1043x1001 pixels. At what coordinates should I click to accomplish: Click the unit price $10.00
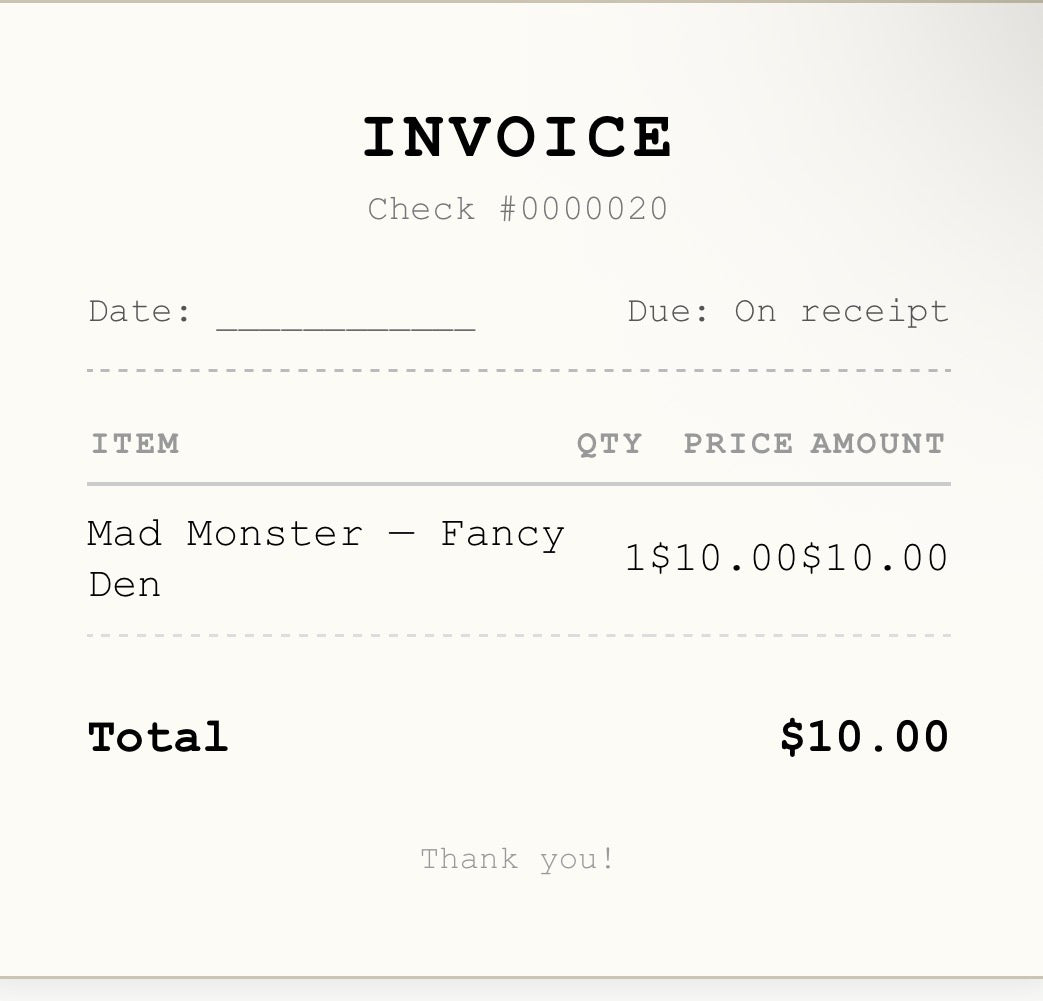(723, 558)
